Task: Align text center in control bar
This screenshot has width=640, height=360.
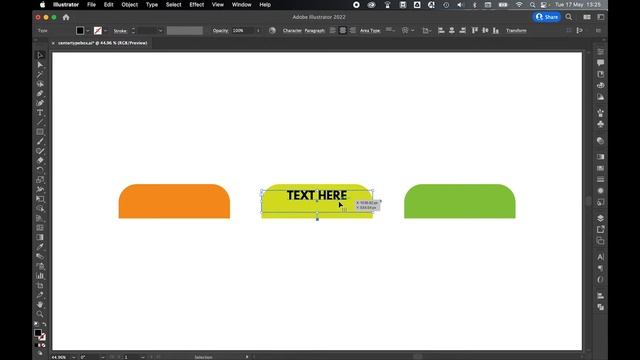Action: pyautogui.click(x=343, y=31)
